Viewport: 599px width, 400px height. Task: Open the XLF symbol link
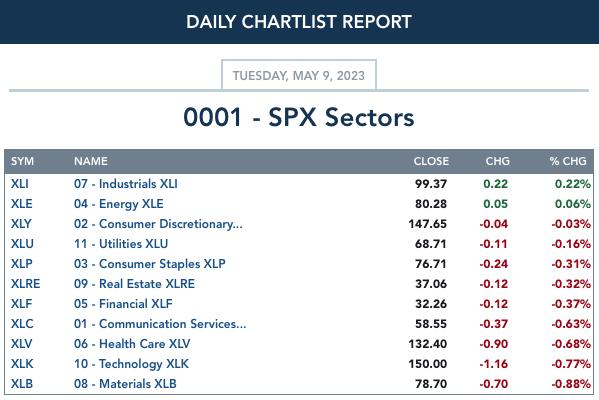[21, 304]
